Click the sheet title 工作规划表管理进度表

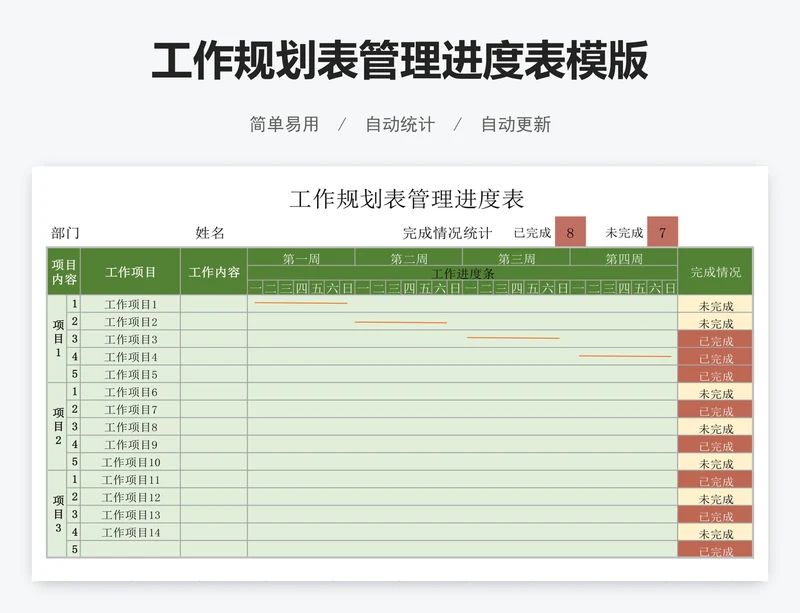(407, 199)
